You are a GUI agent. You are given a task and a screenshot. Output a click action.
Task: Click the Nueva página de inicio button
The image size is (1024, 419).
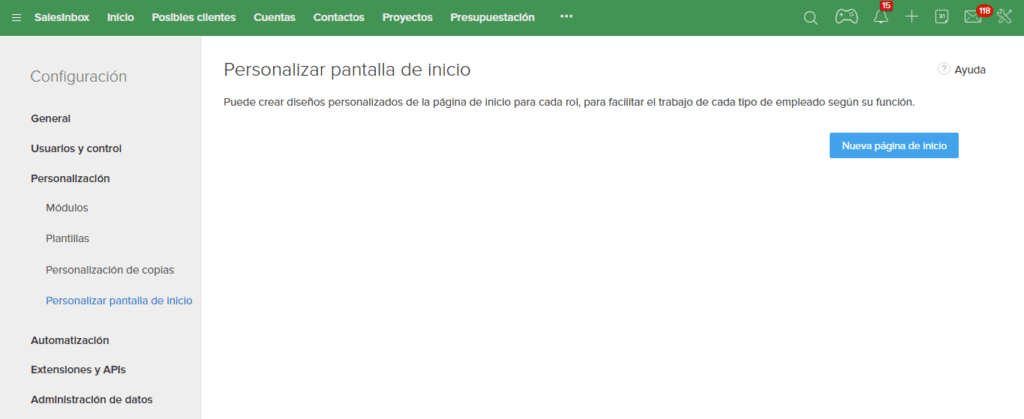[x=894, y=146]
